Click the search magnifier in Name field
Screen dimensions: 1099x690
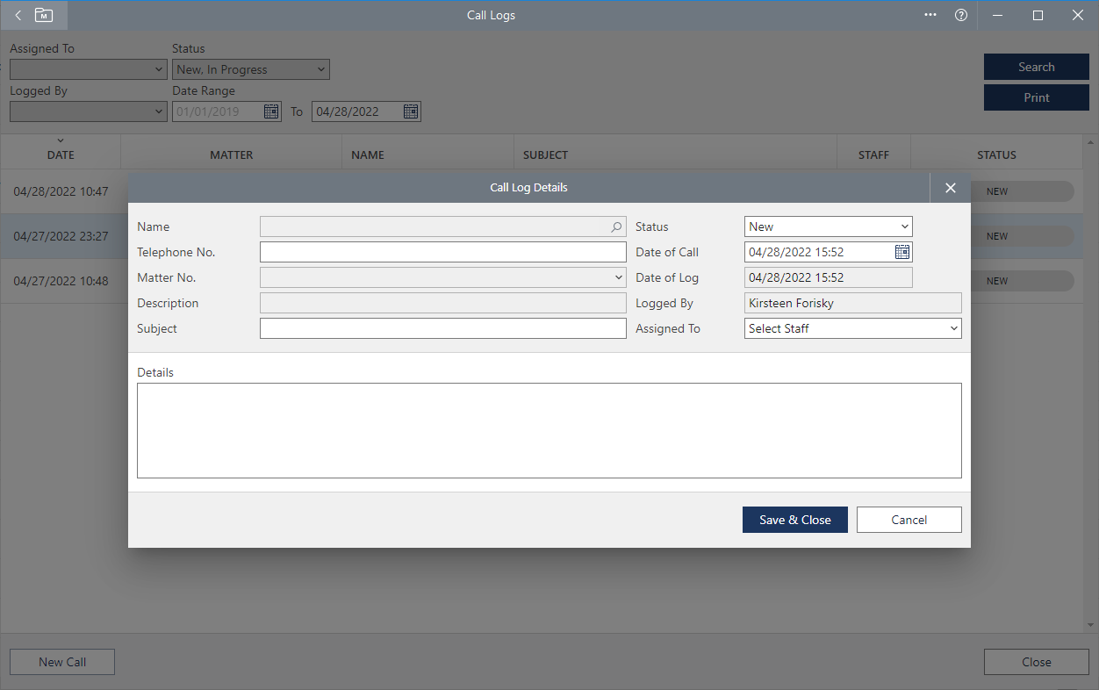click(x=616, y=227)
